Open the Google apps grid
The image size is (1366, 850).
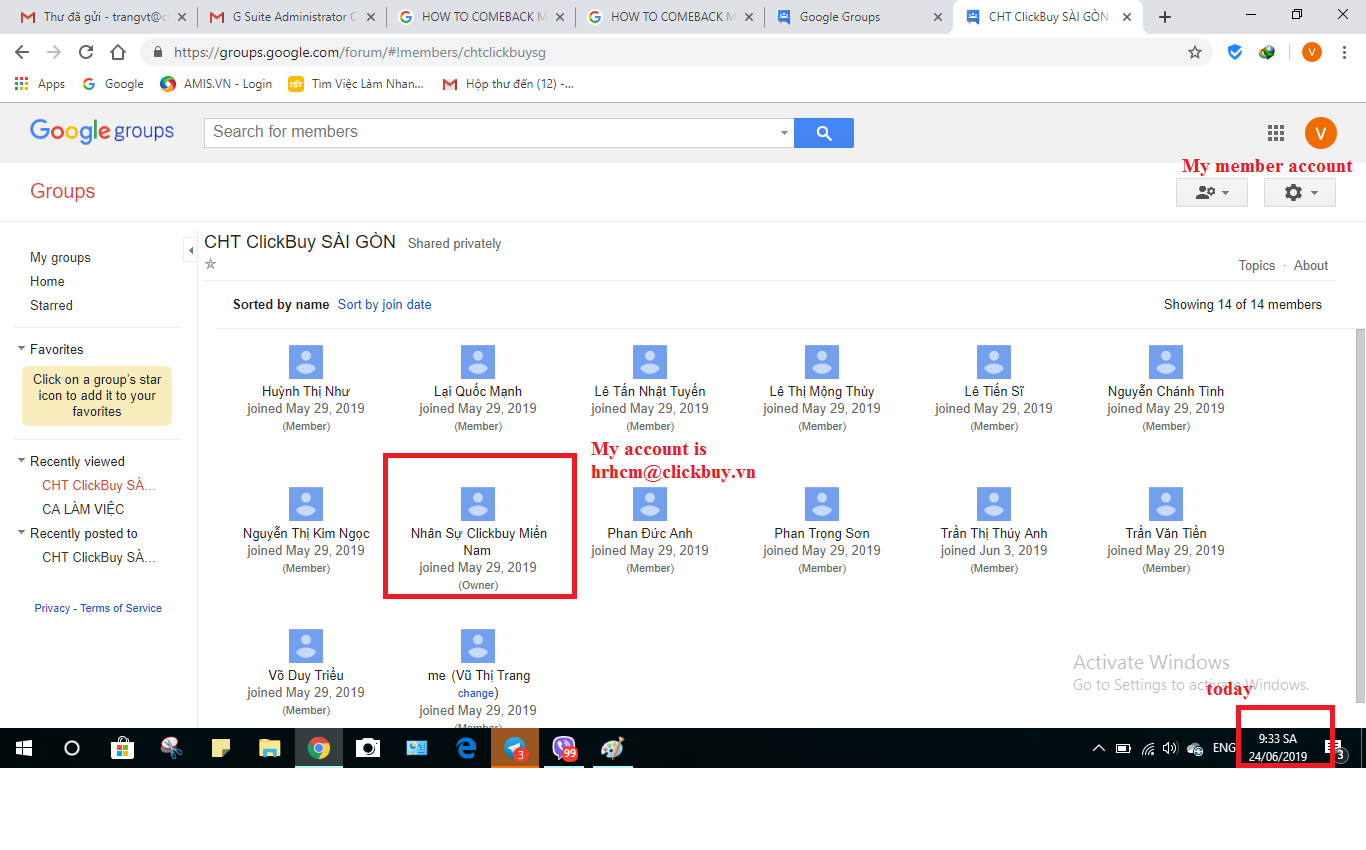1276,133
